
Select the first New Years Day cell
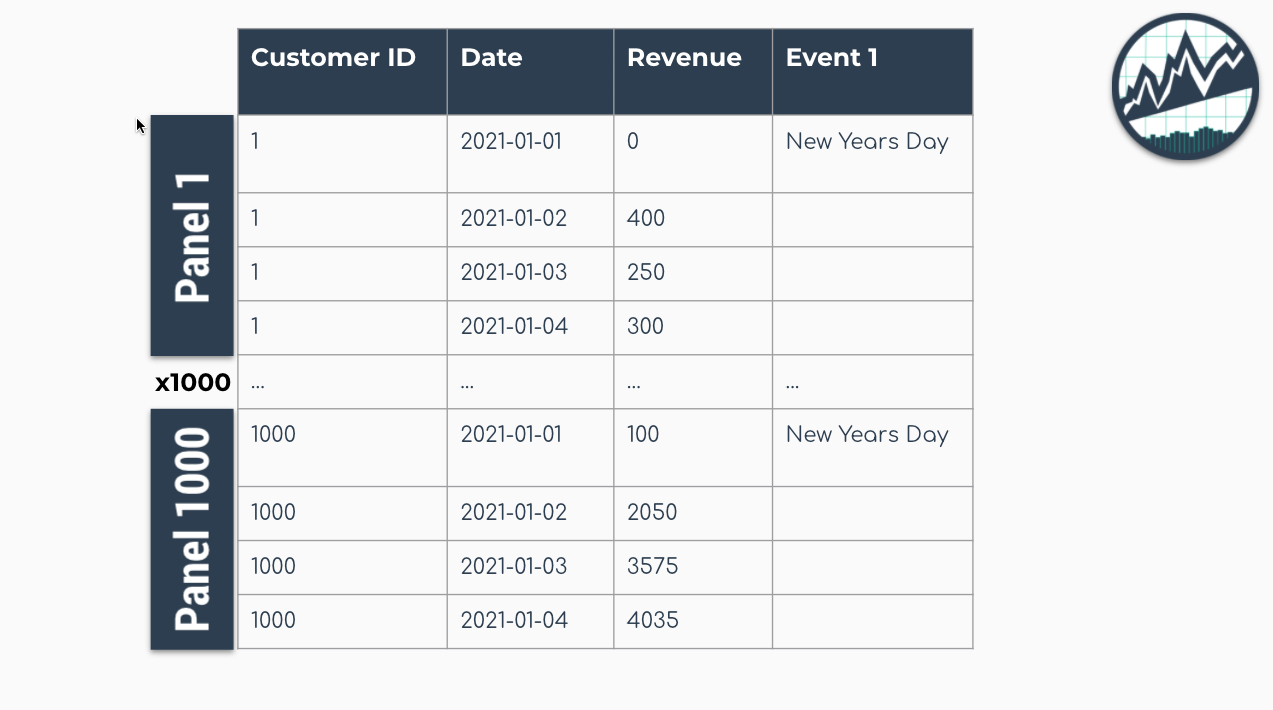[866, 142]
